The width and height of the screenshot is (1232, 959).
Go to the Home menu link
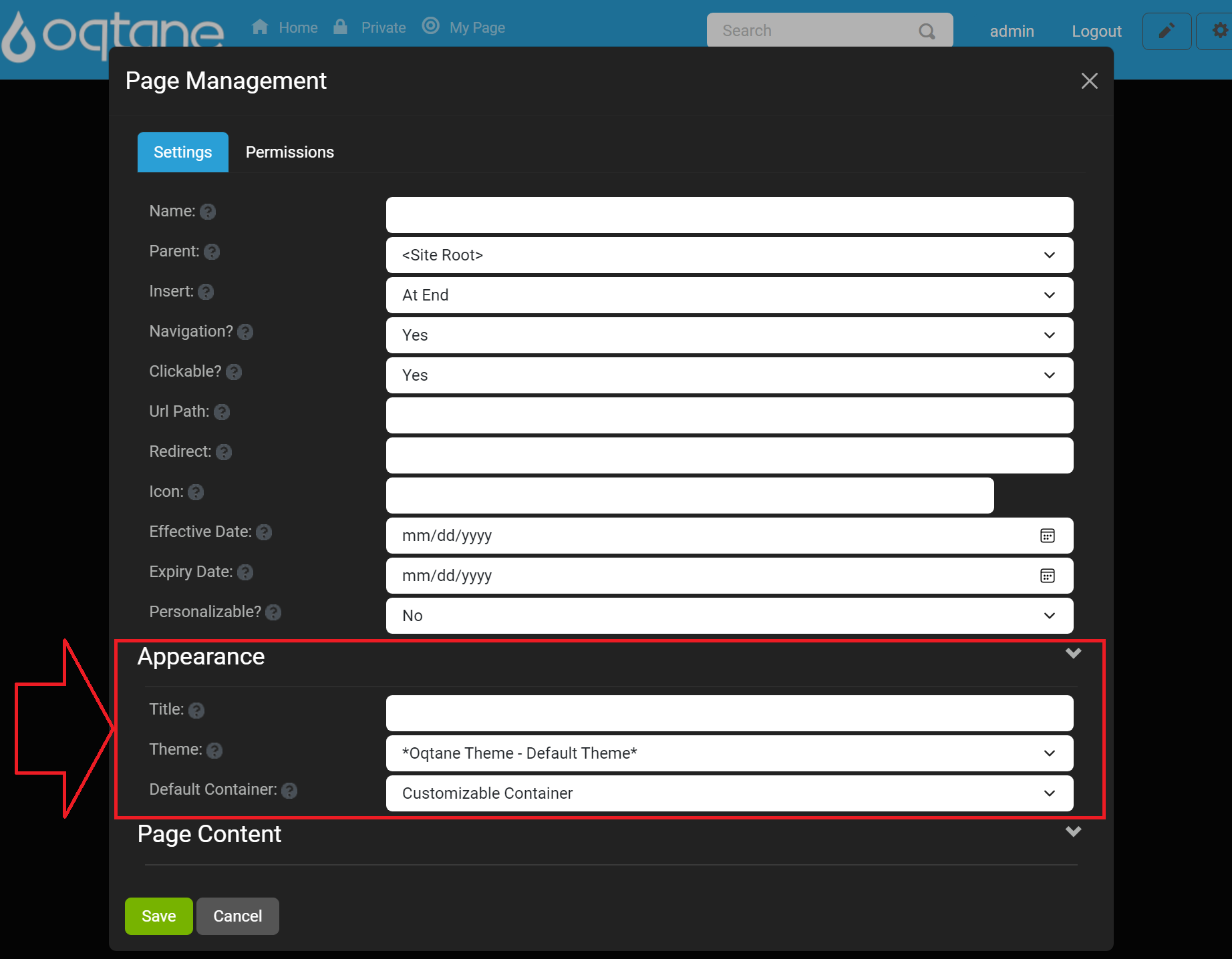pos(298,27)
